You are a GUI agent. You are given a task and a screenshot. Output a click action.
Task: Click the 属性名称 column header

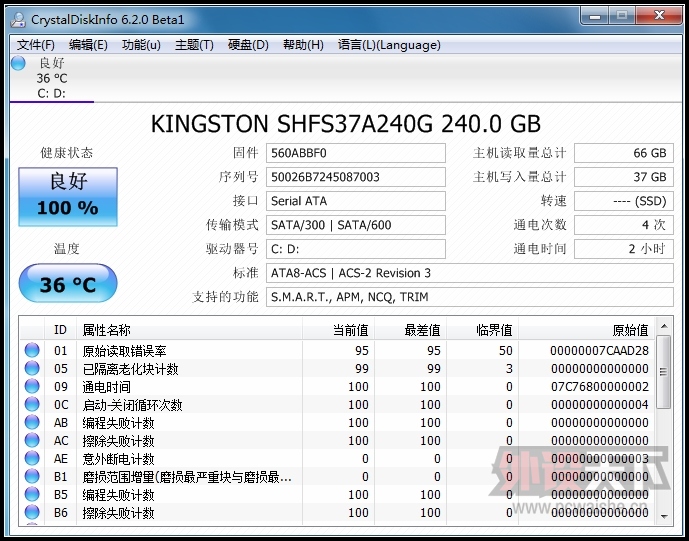click(x=189, y=329)
